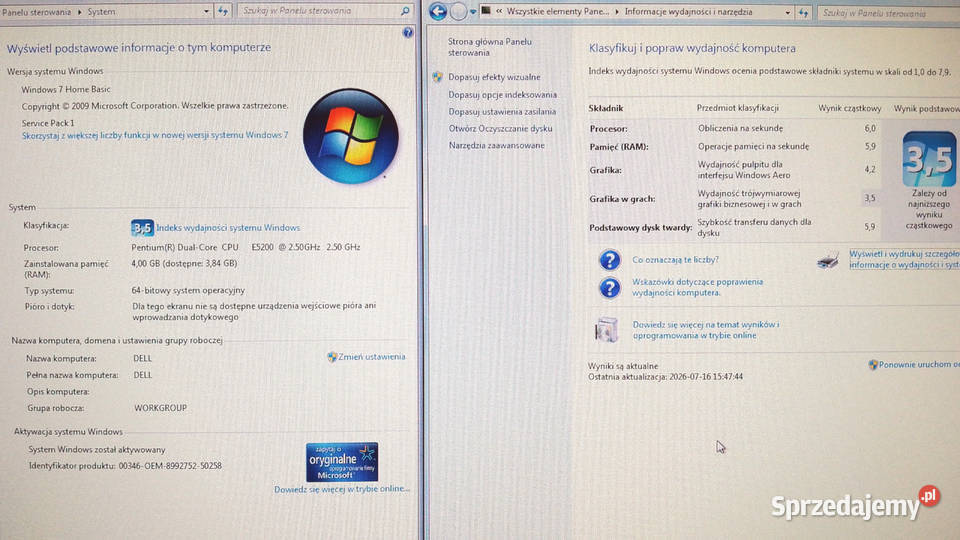
Task: Click the Wynik cząstkowy column header
Action: [850, 108]
